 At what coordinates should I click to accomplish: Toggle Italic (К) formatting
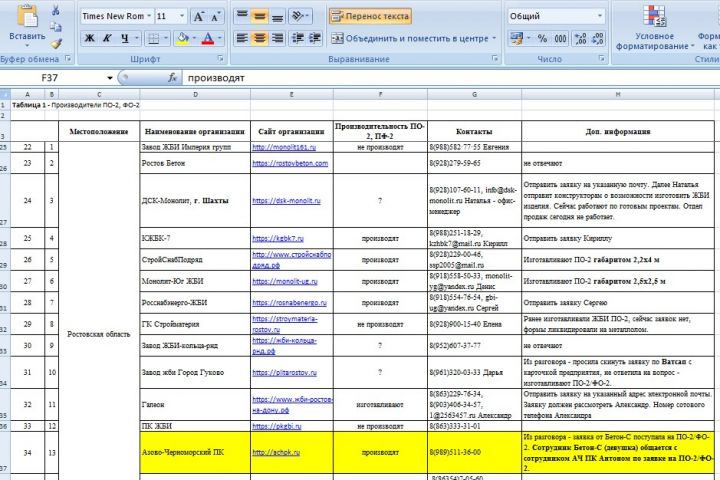tap(108, 39)
